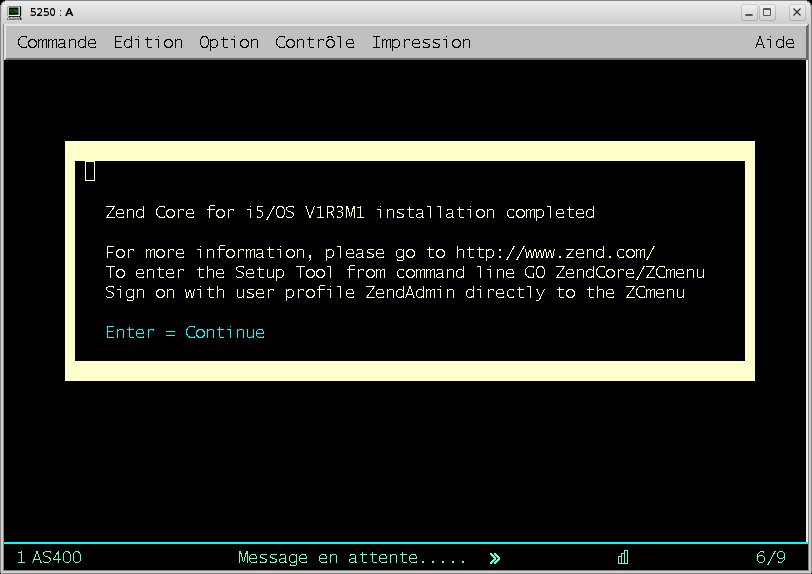Screen dimensions: 812x574
Task: Click the GO ZendCore/ZCmenu command text
Action: (615, 272)
